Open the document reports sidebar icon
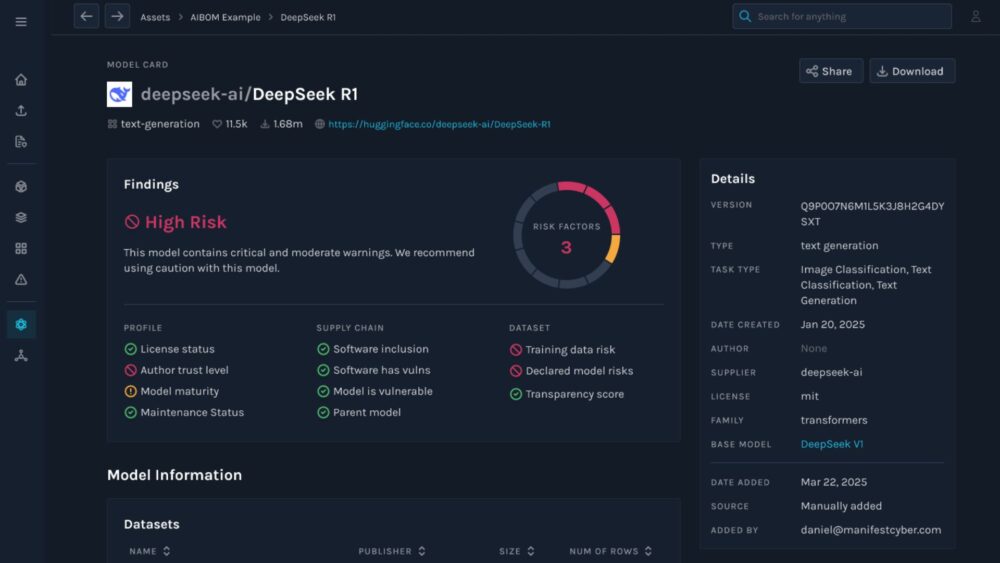 coord(21,142)
